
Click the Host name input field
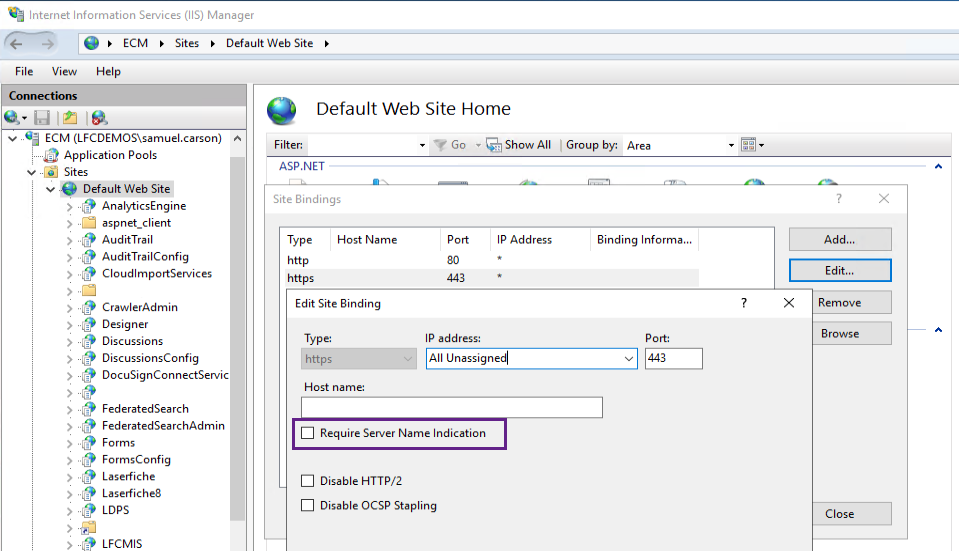pos(451,407)
